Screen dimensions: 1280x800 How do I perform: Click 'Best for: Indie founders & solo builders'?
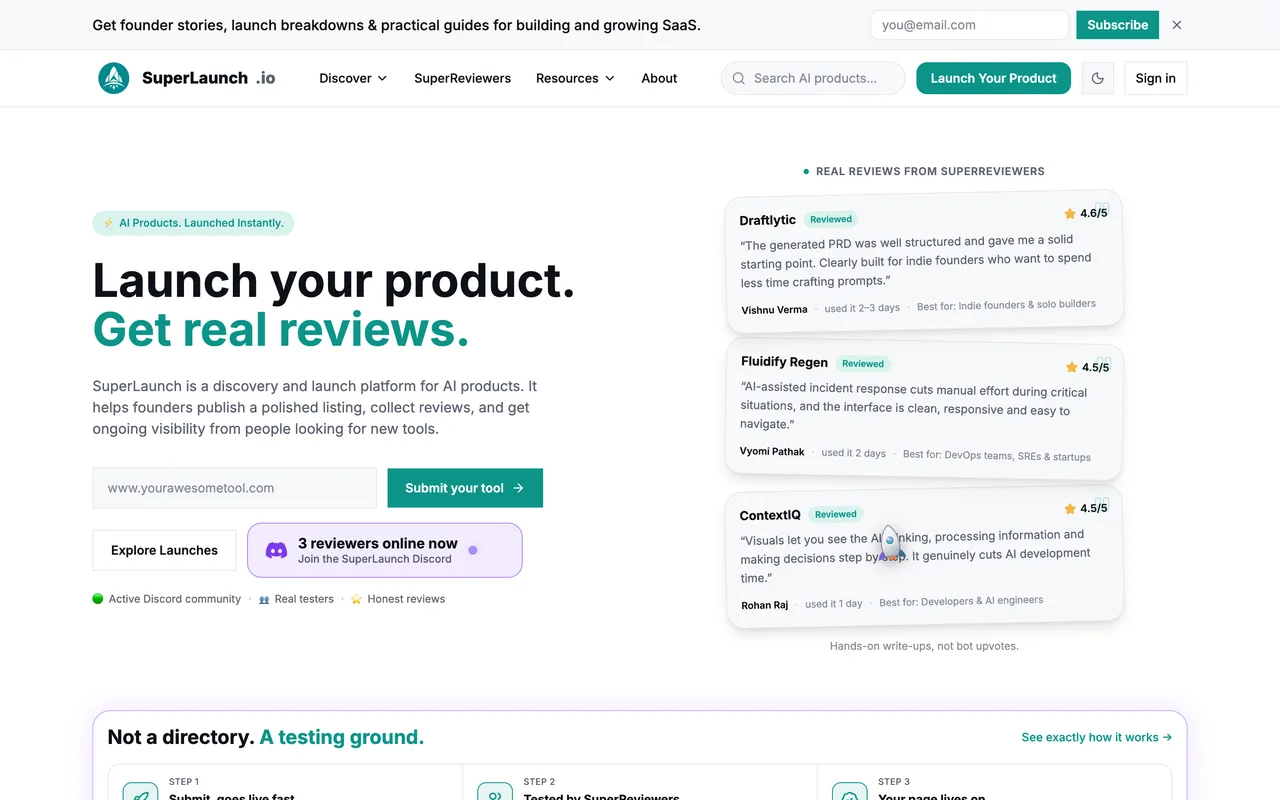coord(1006,305)
